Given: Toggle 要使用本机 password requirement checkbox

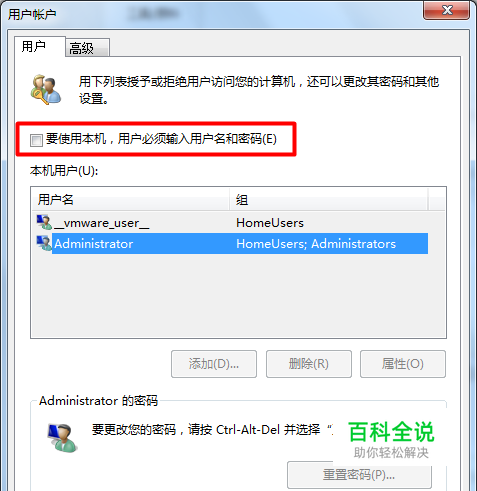Looking at the screenshot, I should (x=36, y=140).
